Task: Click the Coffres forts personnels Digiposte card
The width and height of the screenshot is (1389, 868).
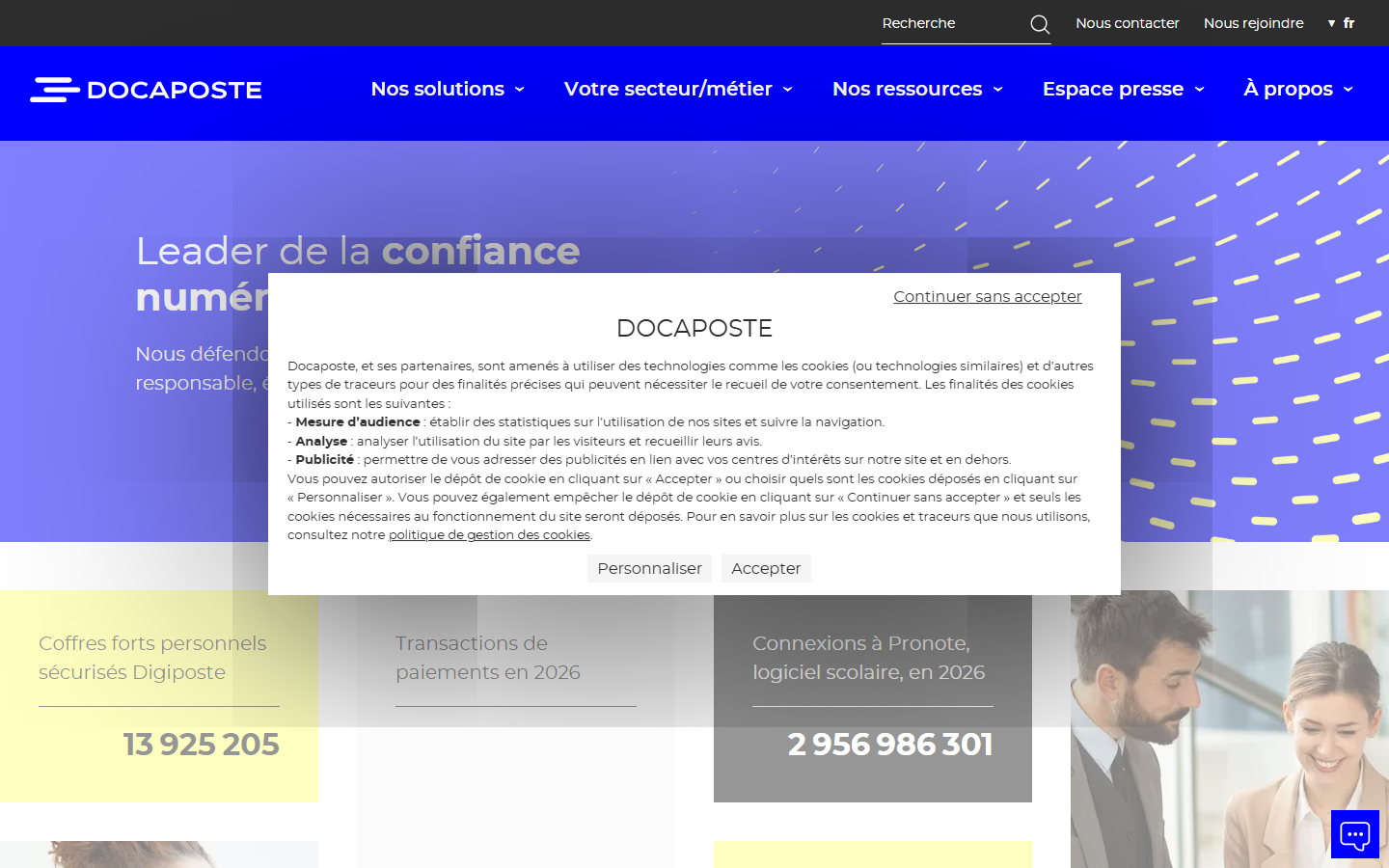Action: (x=159, y=696)
